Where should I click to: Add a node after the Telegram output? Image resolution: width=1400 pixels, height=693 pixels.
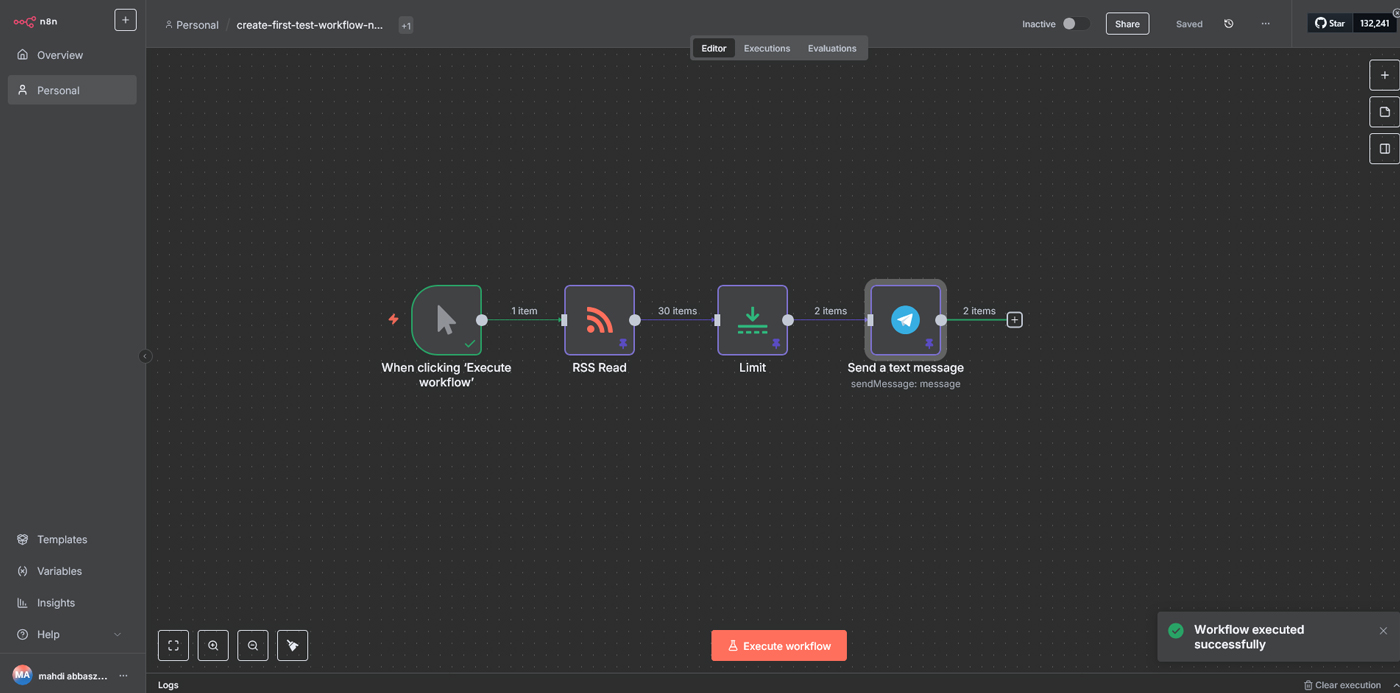[x=1014, y=320]
